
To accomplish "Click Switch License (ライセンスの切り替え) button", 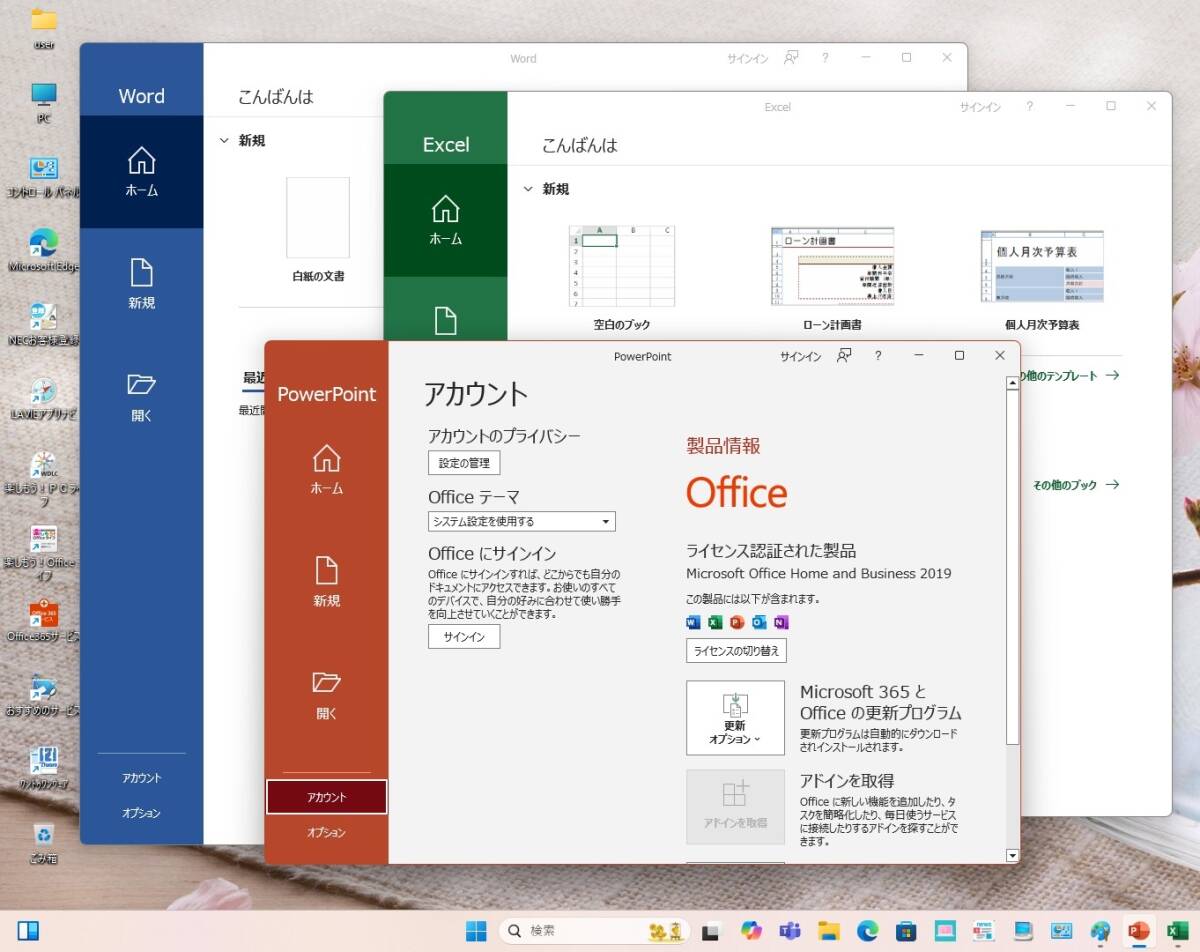I will 736,651.
